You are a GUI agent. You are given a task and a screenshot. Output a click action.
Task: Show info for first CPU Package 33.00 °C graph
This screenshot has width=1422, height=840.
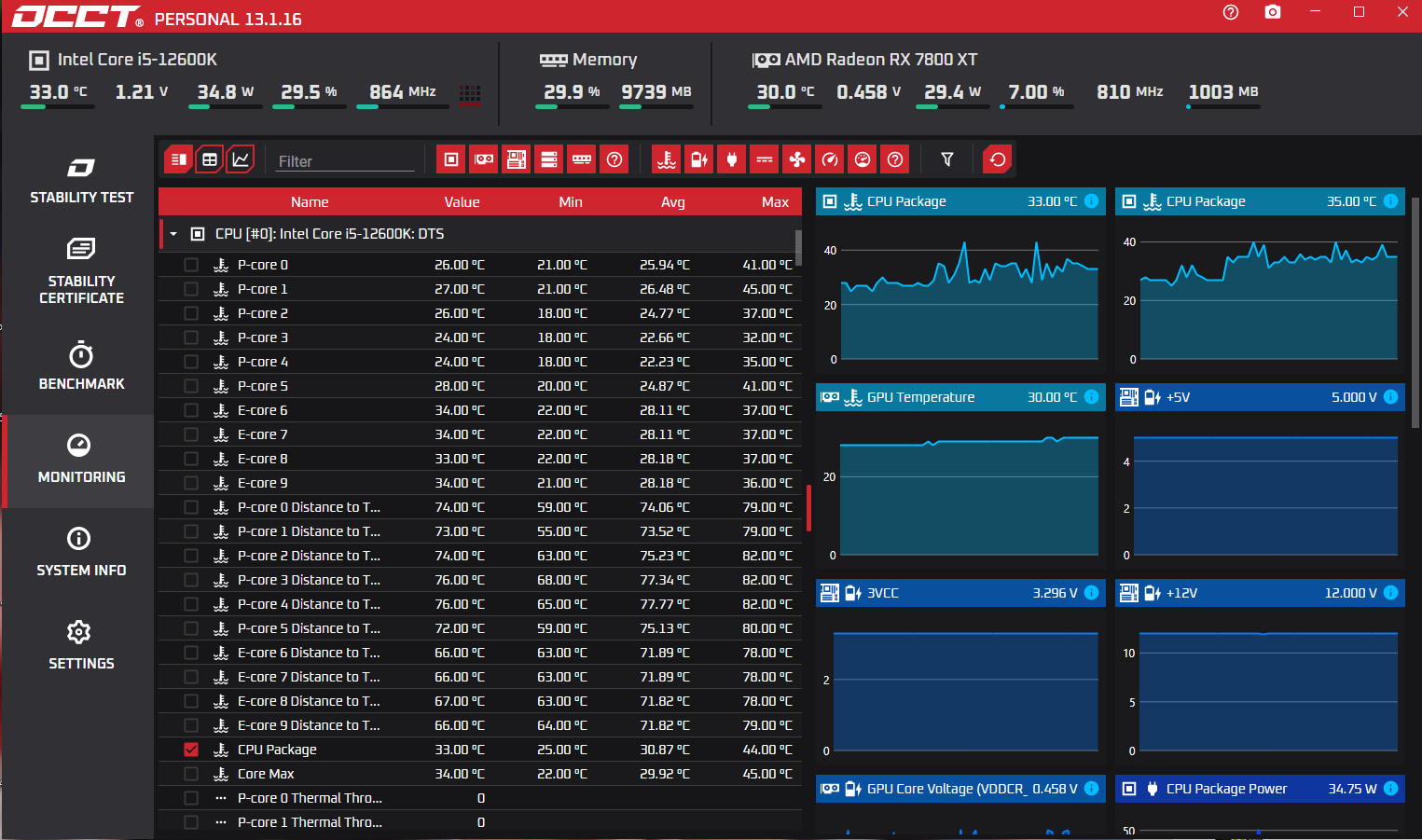[x=1092, y=201]
